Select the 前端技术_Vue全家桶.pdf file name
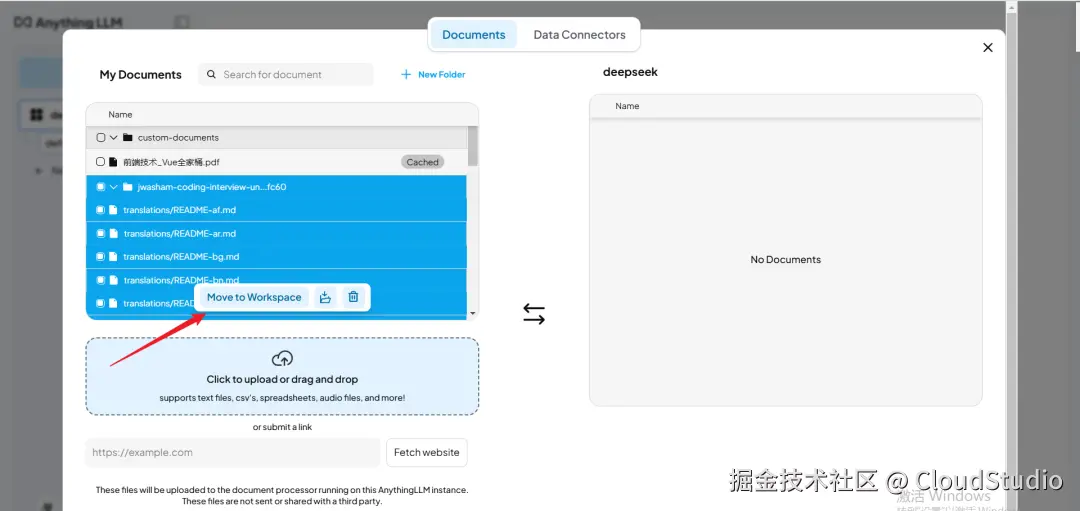Viewport: 1080px width, 511px height. tap(172, 163)
